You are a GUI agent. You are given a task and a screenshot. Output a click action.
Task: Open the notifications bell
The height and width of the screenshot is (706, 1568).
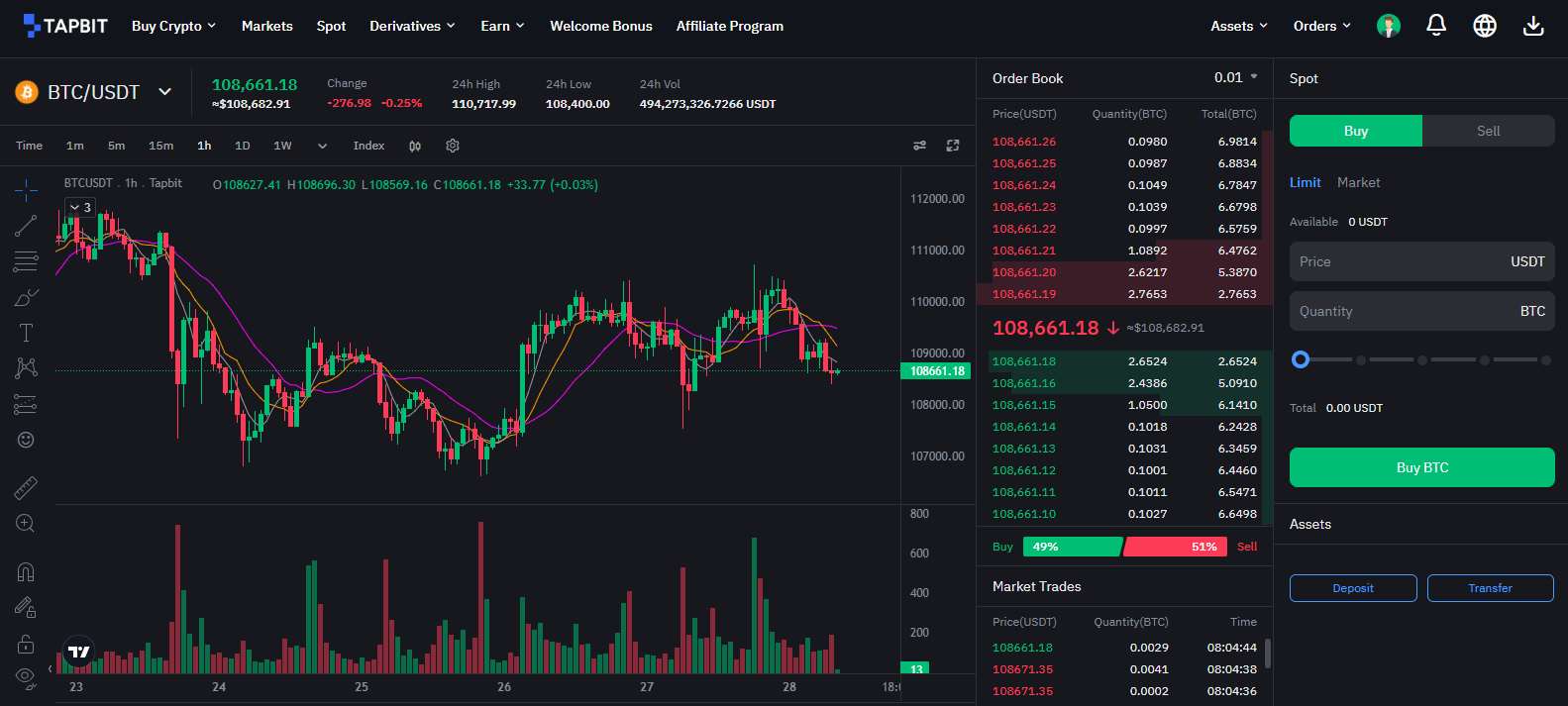(x=1436, y=26)
